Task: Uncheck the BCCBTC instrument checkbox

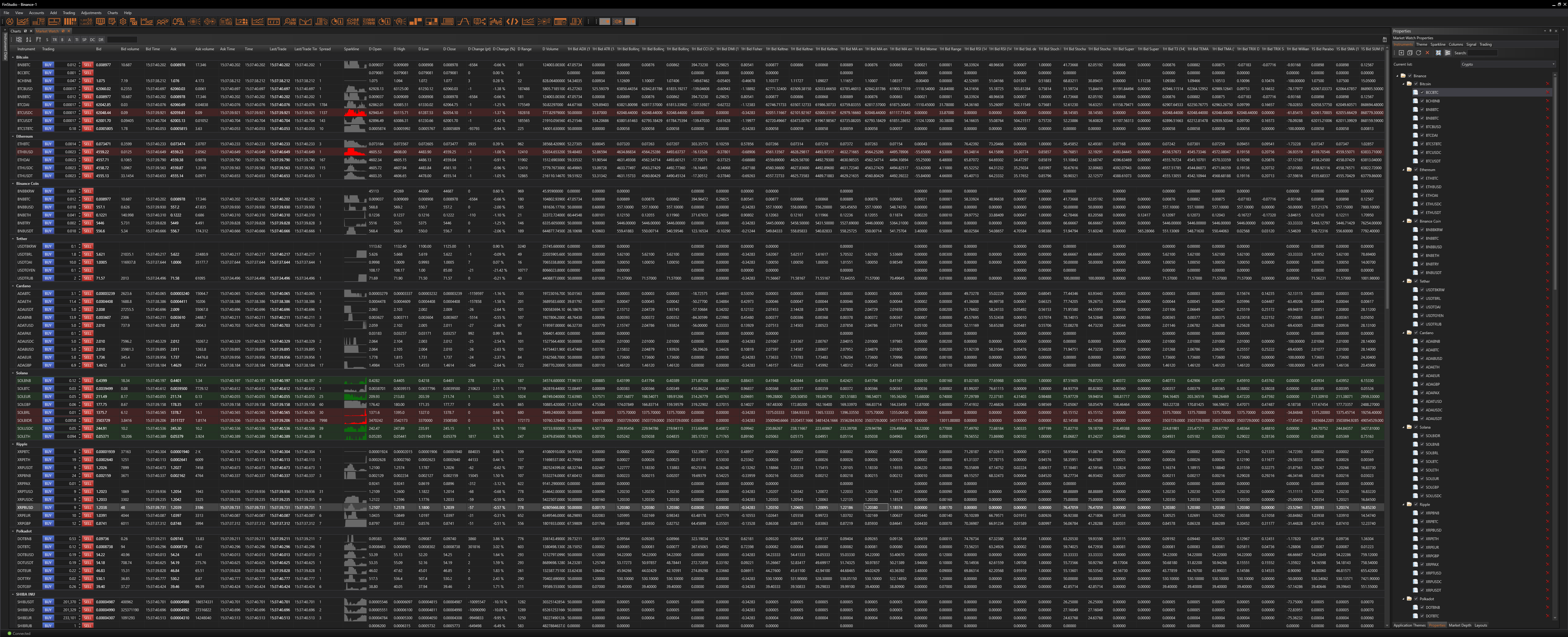Action: (x=1422, y=93)
